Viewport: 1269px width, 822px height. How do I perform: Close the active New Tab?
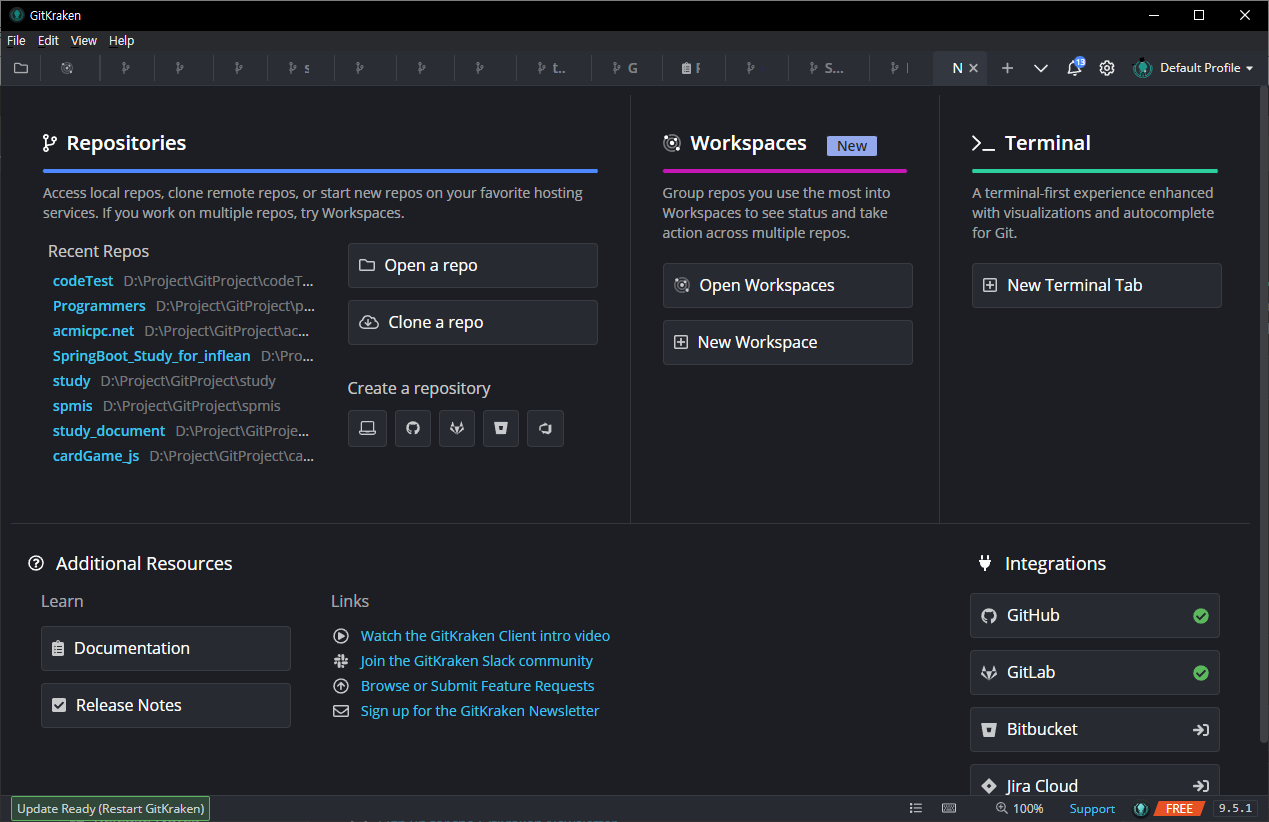tap(974, 68)
